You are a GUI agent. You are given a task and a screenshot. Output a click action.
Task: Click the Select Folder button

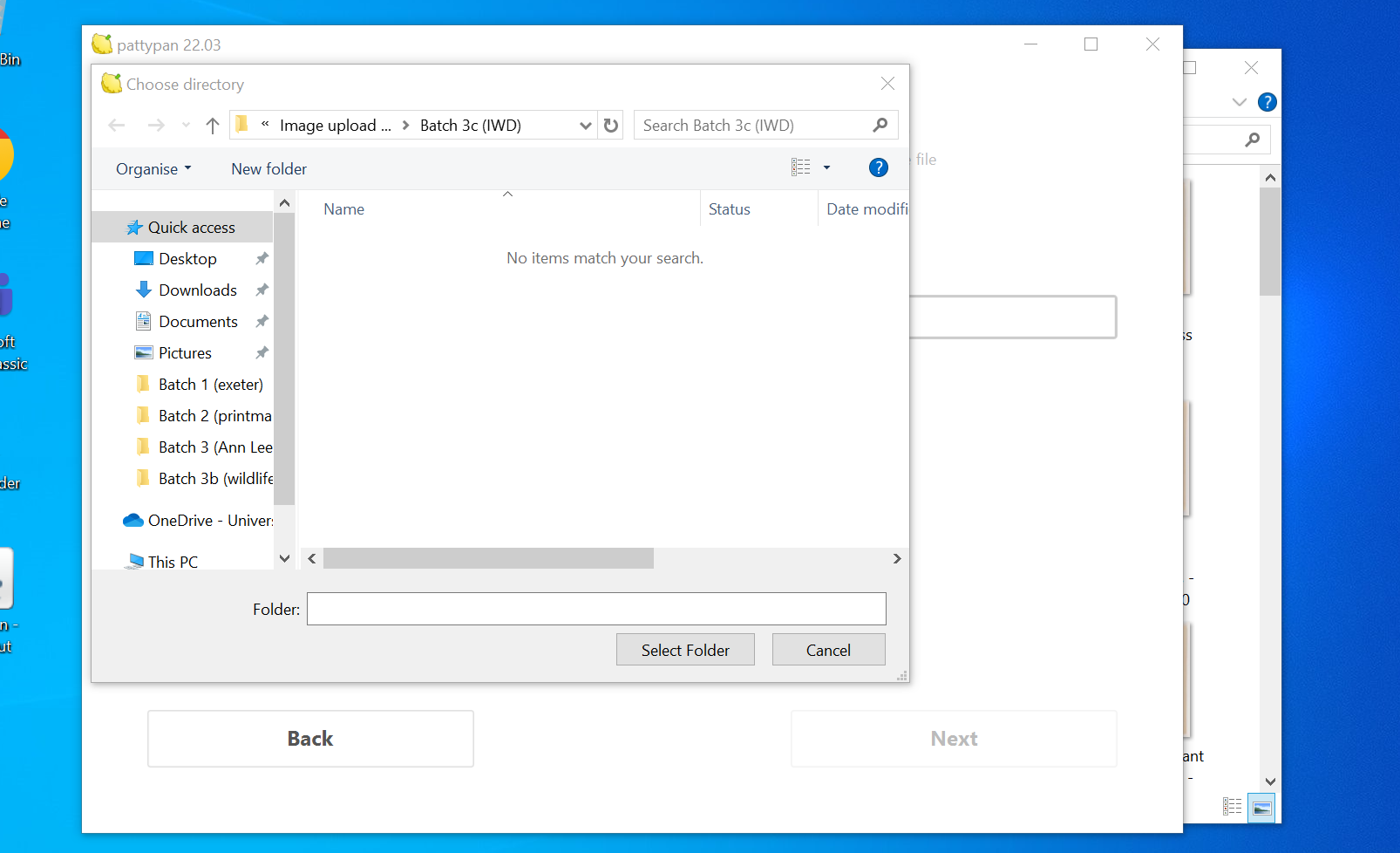[685, 650]
